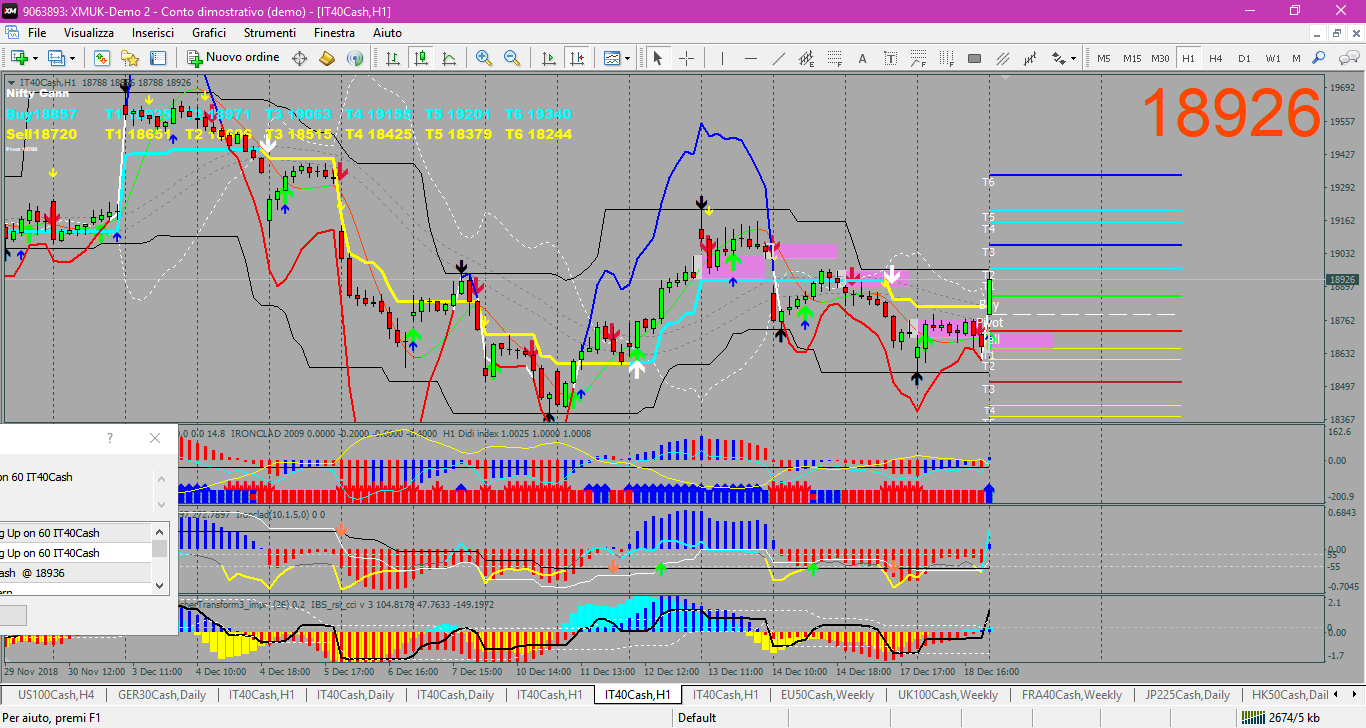The image size is (1366, 728).
Task: Open the Market Watch window icon
Action: 101,58
